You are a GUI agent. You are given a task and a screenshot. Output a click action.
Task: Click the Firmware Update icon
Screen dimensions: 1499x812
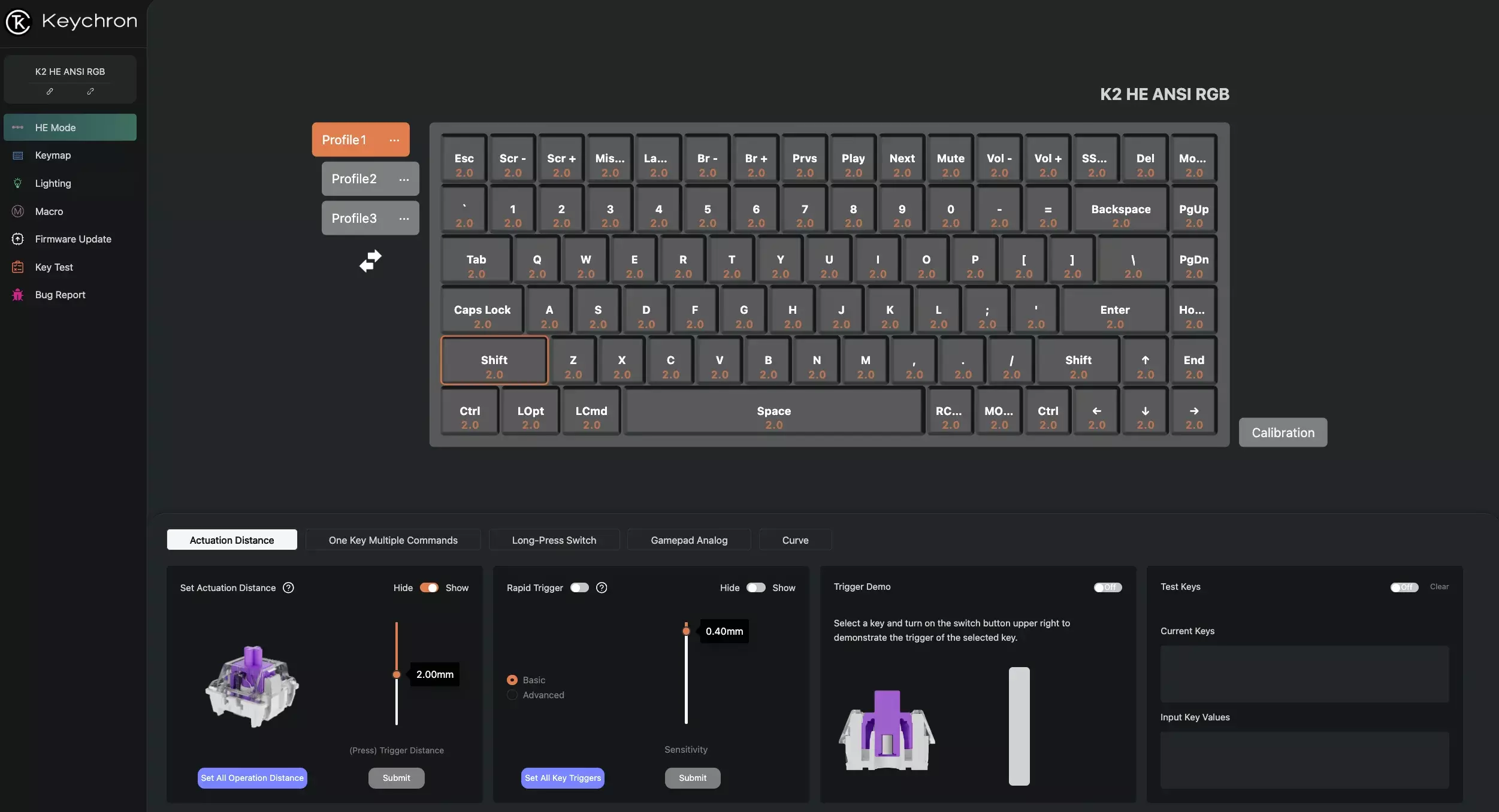[x=18, y=239]
